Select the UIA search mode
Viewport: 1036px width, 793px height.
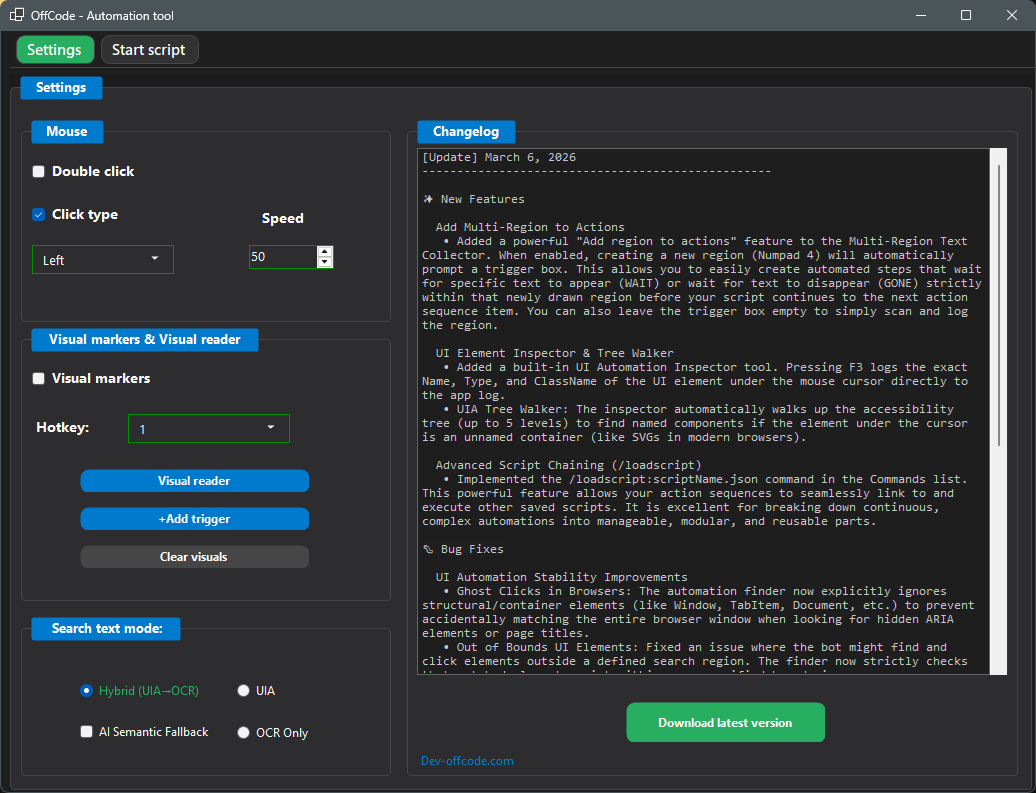click(x=243, y=690)
